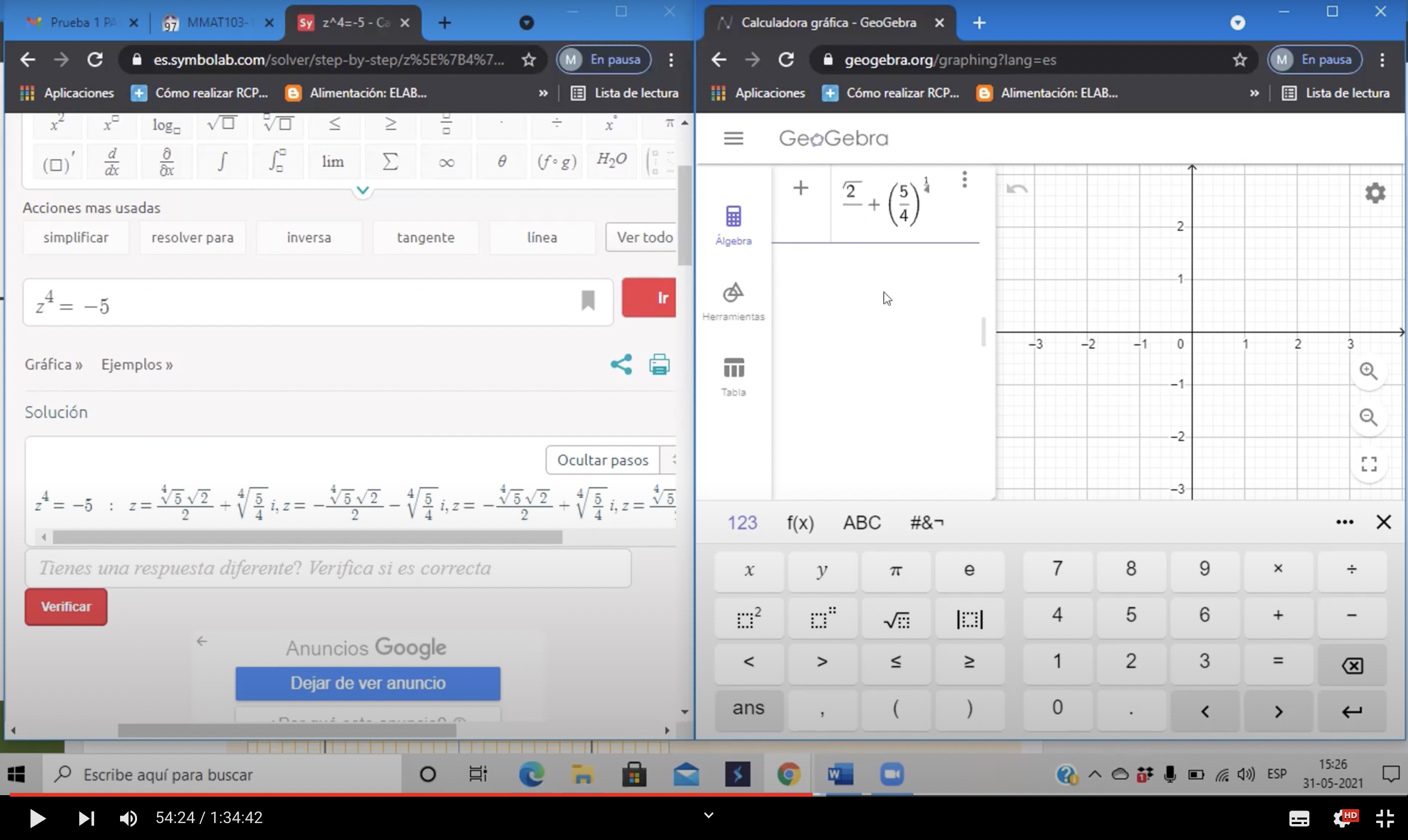Insert summation symbol in Symbolab pad
Viewport: 1408px width, 840px height.
click(x=390, y=161)
